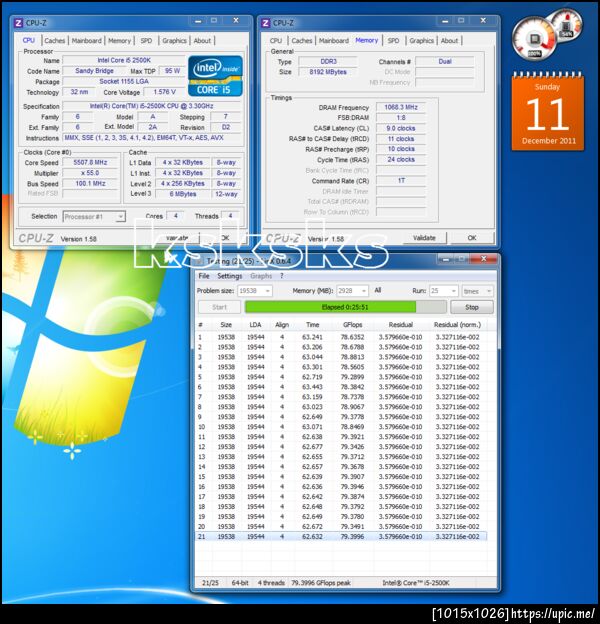Switch to SPD tab in right CPU-Z window
The width and height of the screenshot is (600, 624).
point(393,41)
